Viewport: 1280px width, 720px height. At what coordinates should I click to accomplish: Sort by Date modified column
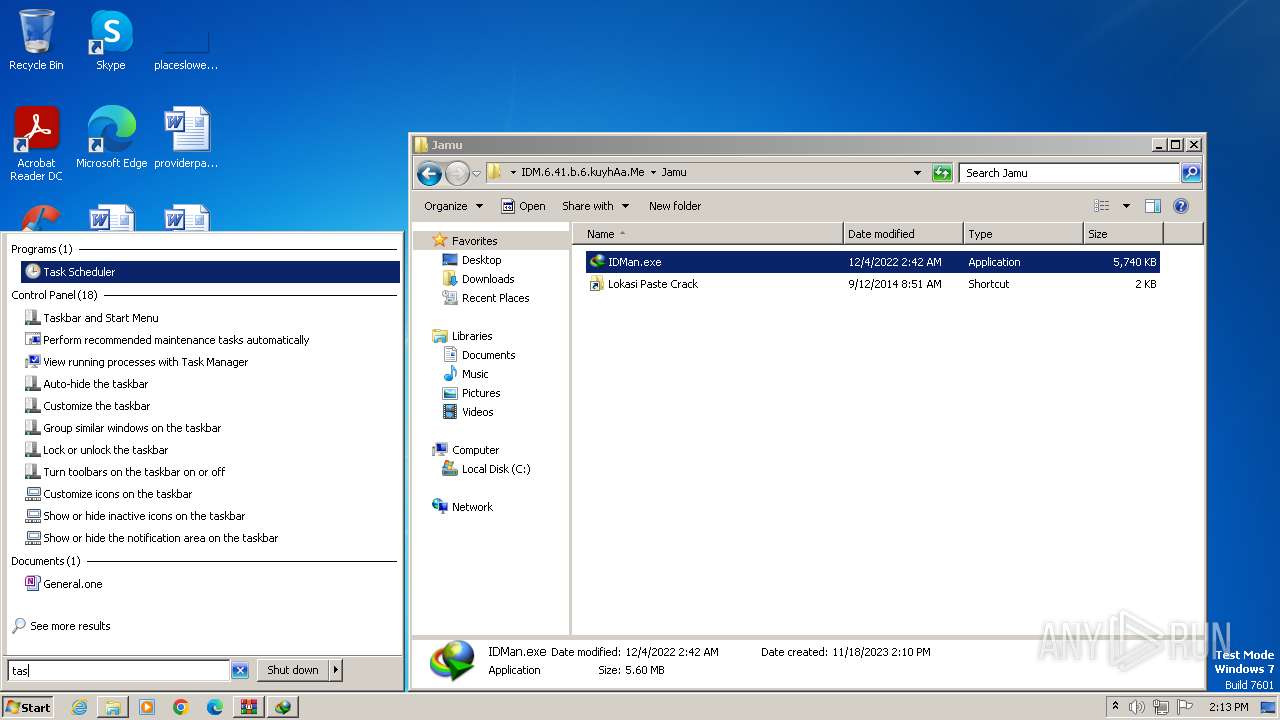tap(903, 234)
